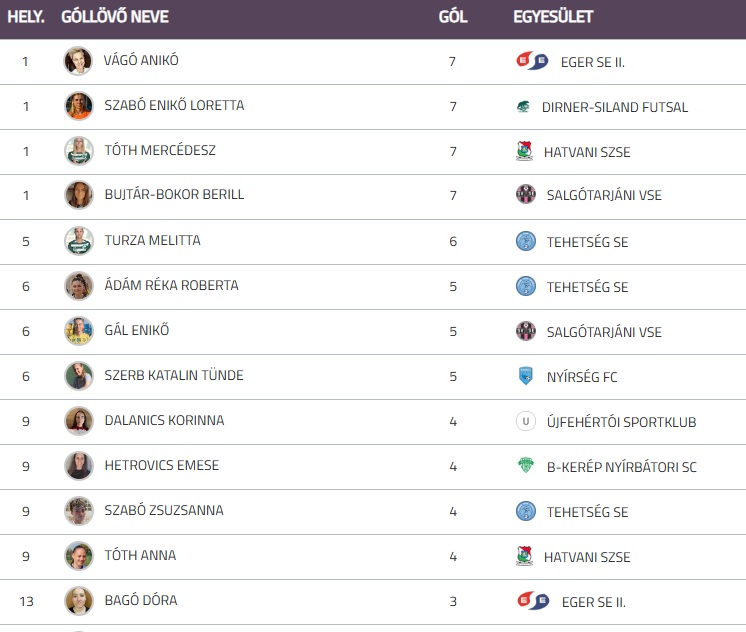
Task: Click Tehetség SE logo beside Turza Melitta
Action: (x=526, y=241)
